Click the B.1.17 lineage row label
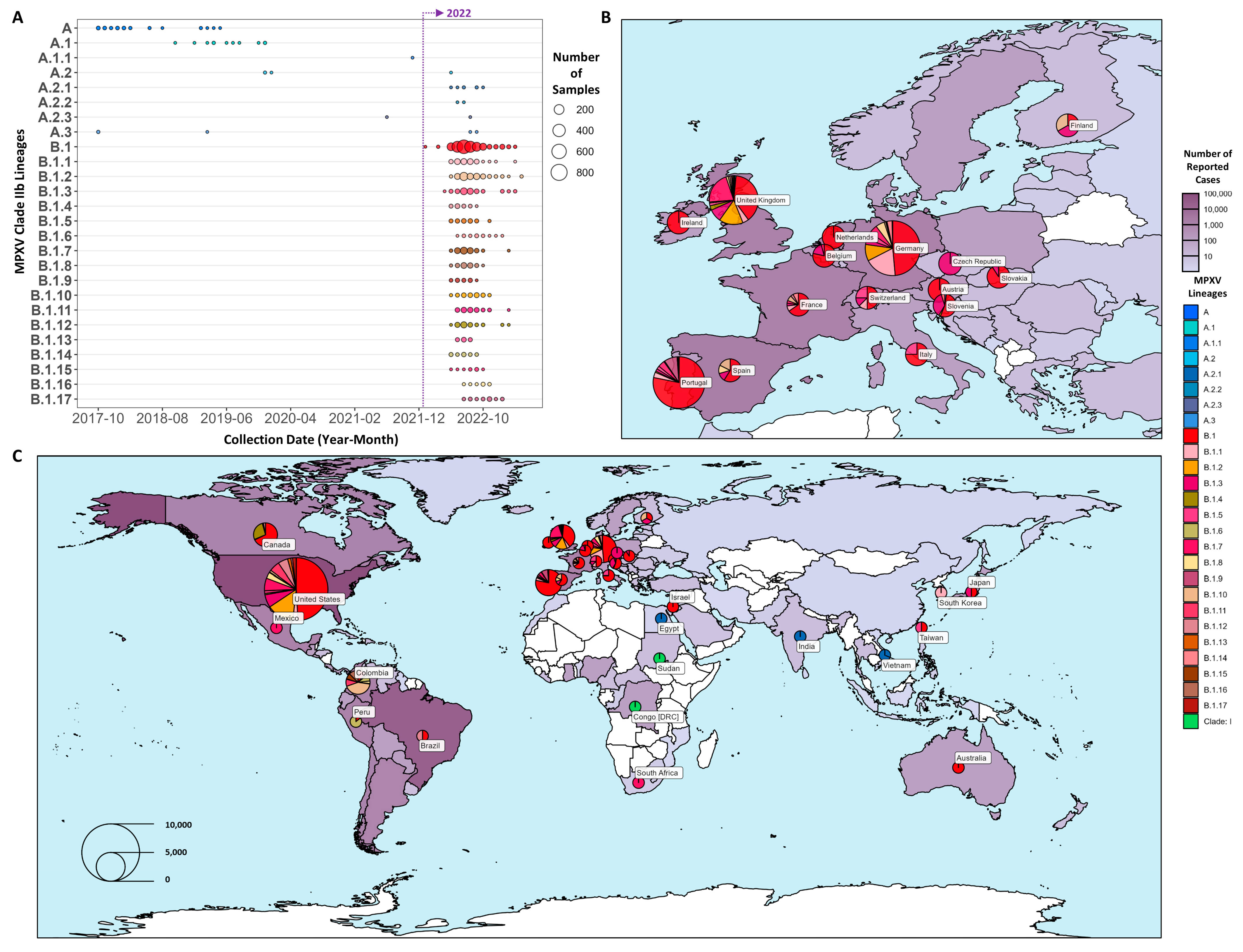Image resolution: width=1243 pixels, height=952 pixels. 51,399
